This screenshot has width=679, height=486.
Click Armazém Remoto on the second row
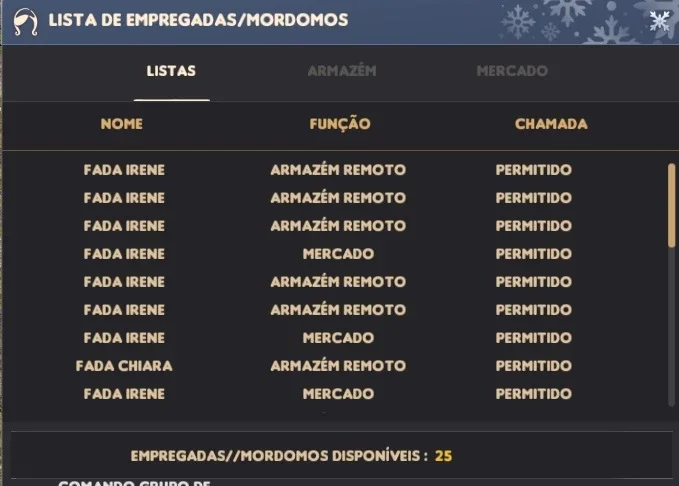(x=338, y=198)
